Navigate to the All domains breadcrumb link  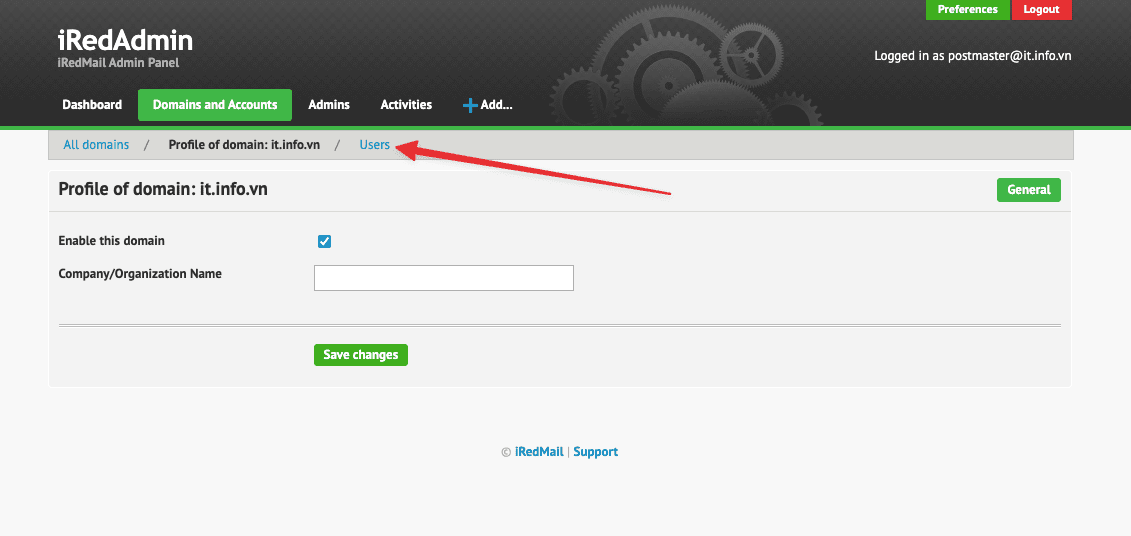point(96,145)
